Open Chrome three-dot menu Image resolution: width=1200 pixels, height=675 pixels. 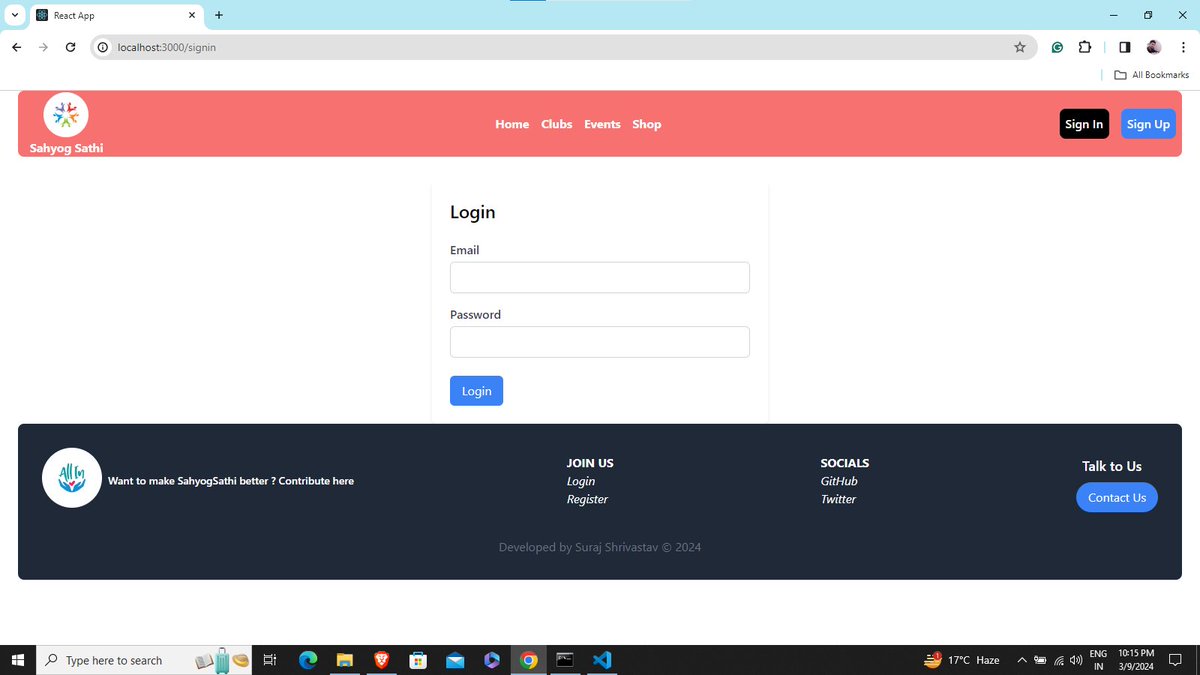1183,47
